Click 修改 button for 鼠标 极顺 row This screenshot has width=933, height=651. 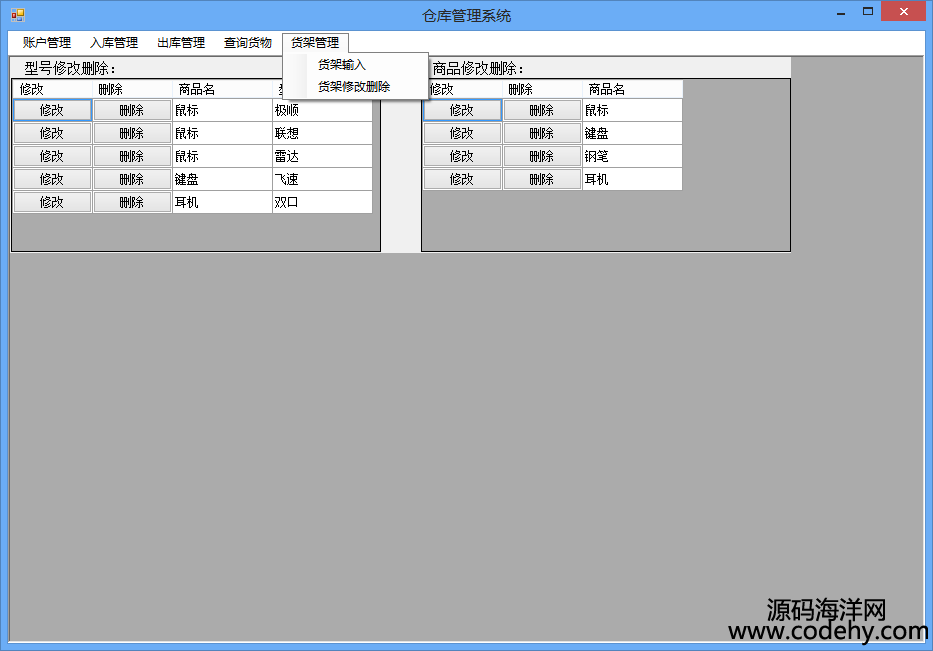[x=52, y=110]
